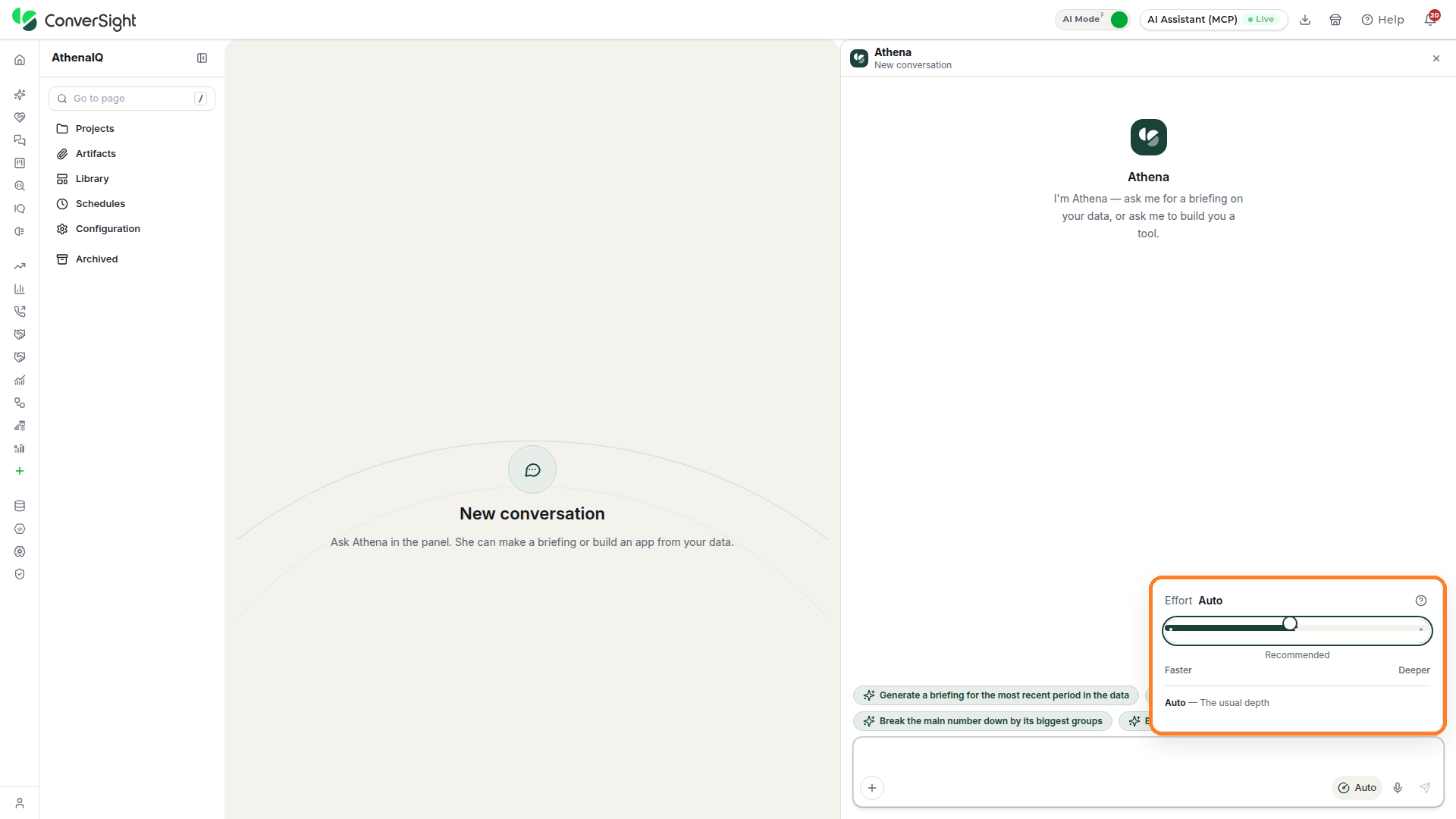This screenshot has width=1456, height=819.
Task: Open Archived in AthenaIQ menu
Action: tap(132, 259)
